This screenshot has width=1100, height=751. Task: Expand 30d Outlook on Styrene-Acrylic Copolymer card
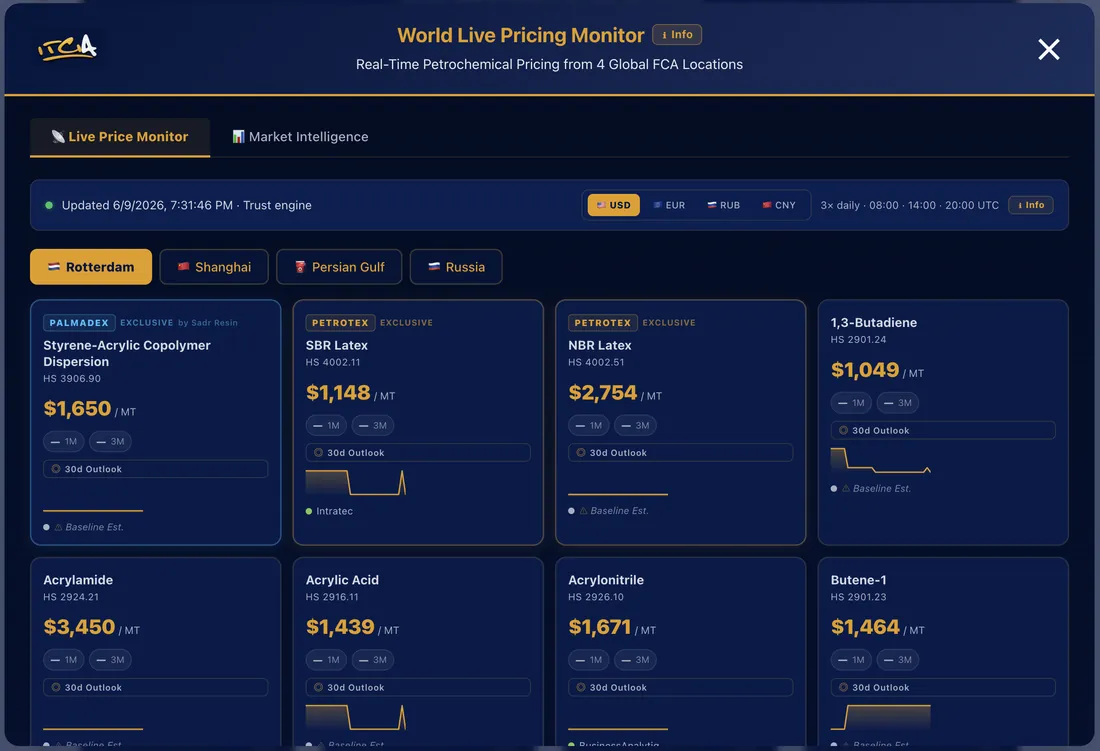coord(156,469)
